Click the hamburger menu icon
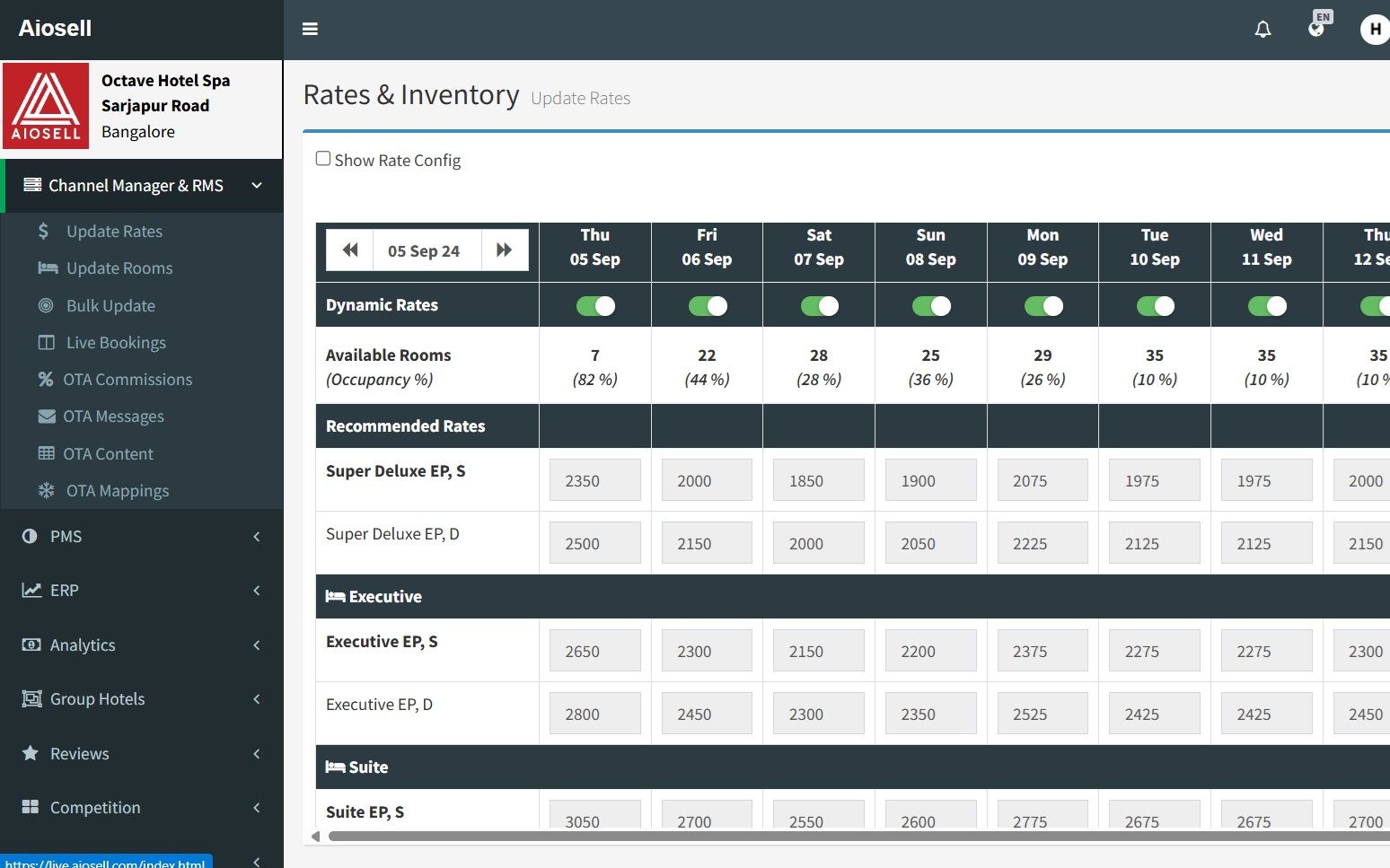 [310, 29]
